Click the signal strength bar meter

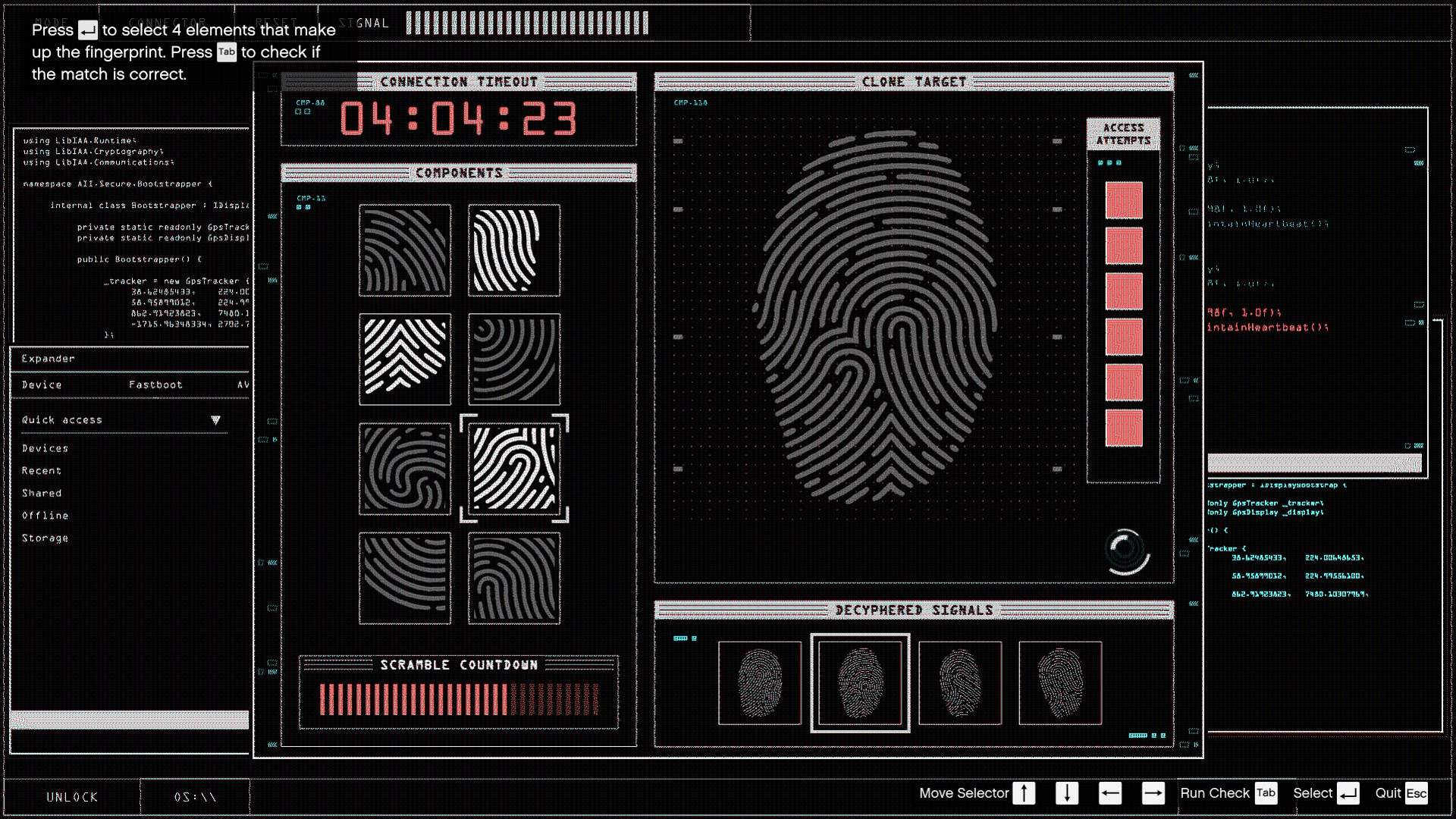(x=527, y=24)
